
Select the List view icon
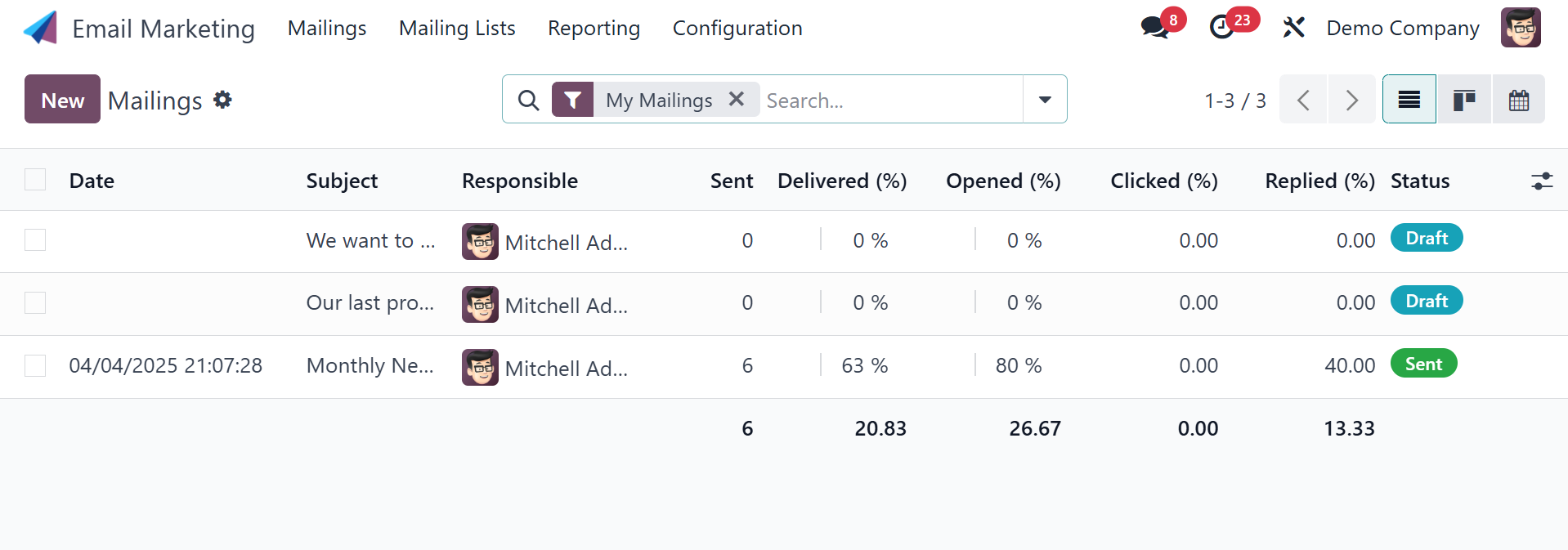point(1409,100)
